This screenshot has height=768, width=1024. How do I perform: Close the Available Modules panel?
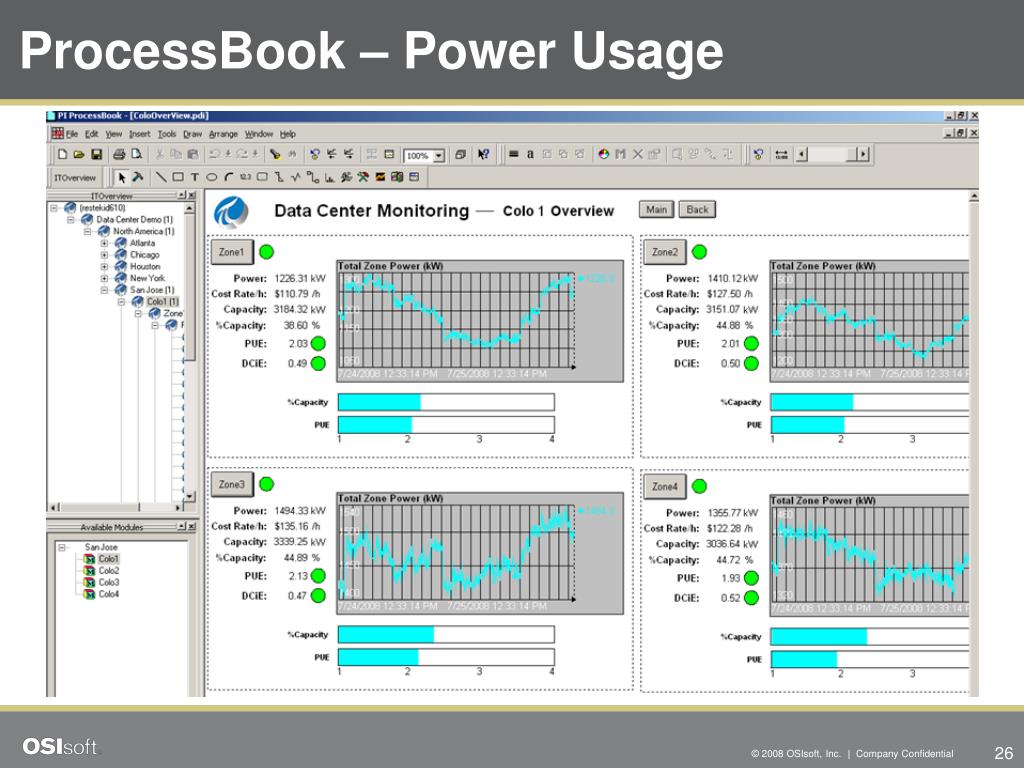[192, 527]
